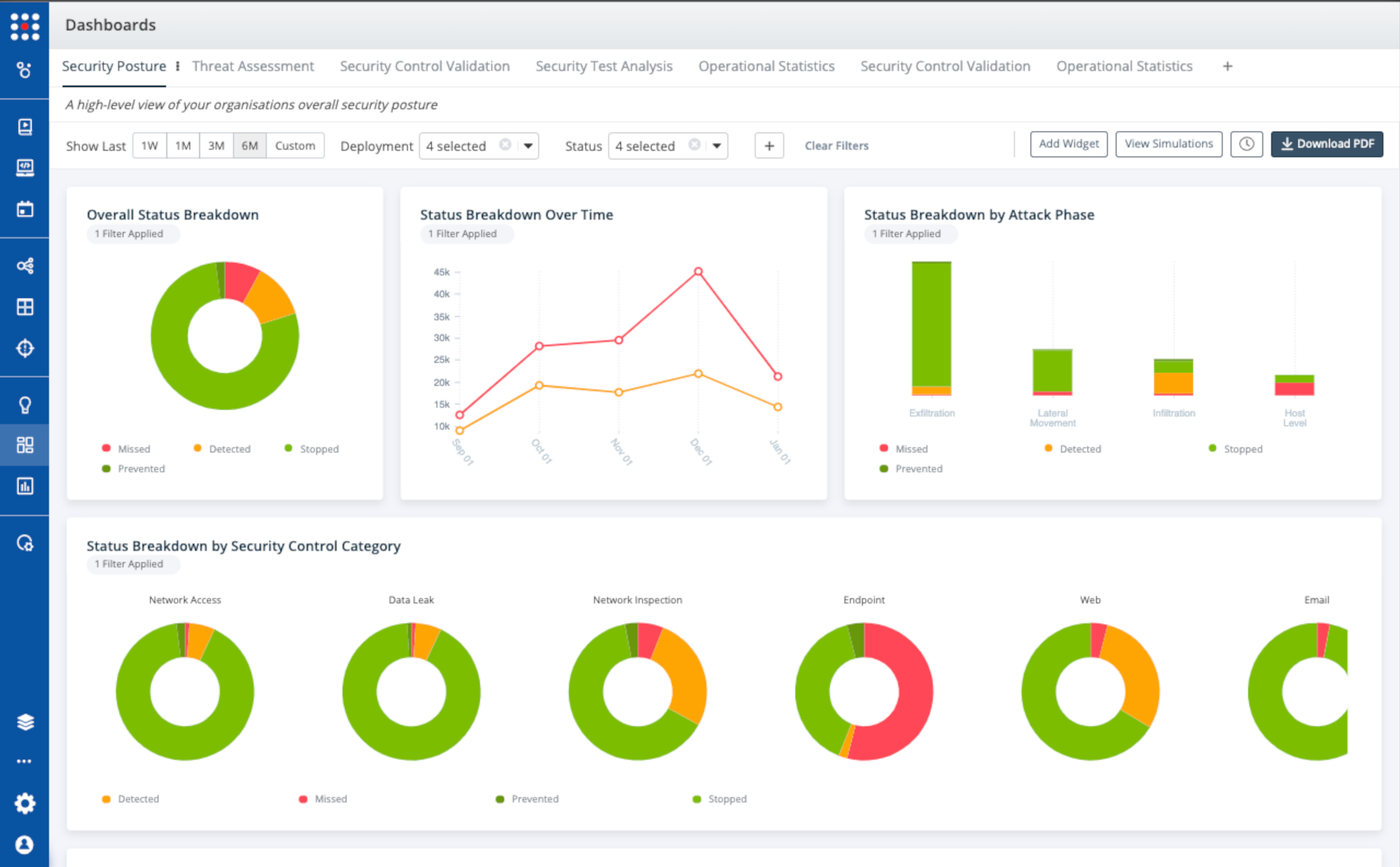The height and width of the screenshot is (867, 1400).
Task: Expand the Deployment dropdown arrow
Action: pos(528,145)
